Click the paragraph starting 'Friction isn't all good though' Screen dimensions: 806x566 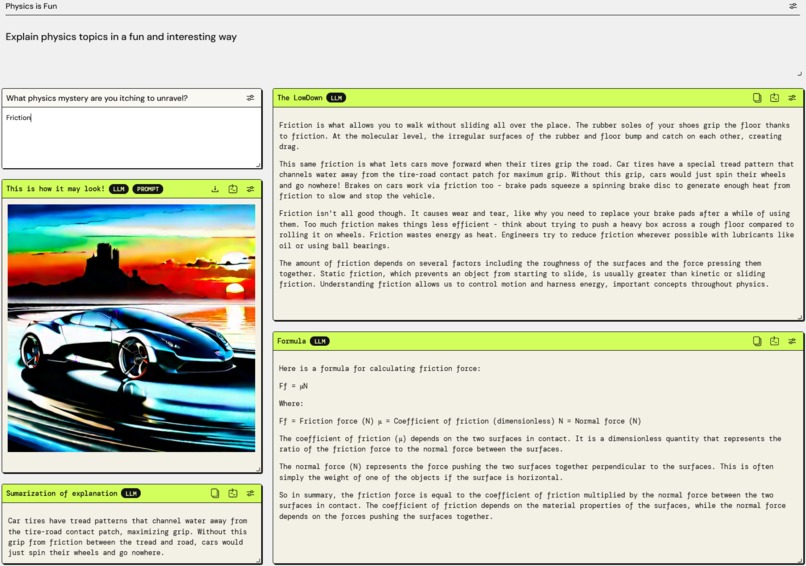(536, 229)
